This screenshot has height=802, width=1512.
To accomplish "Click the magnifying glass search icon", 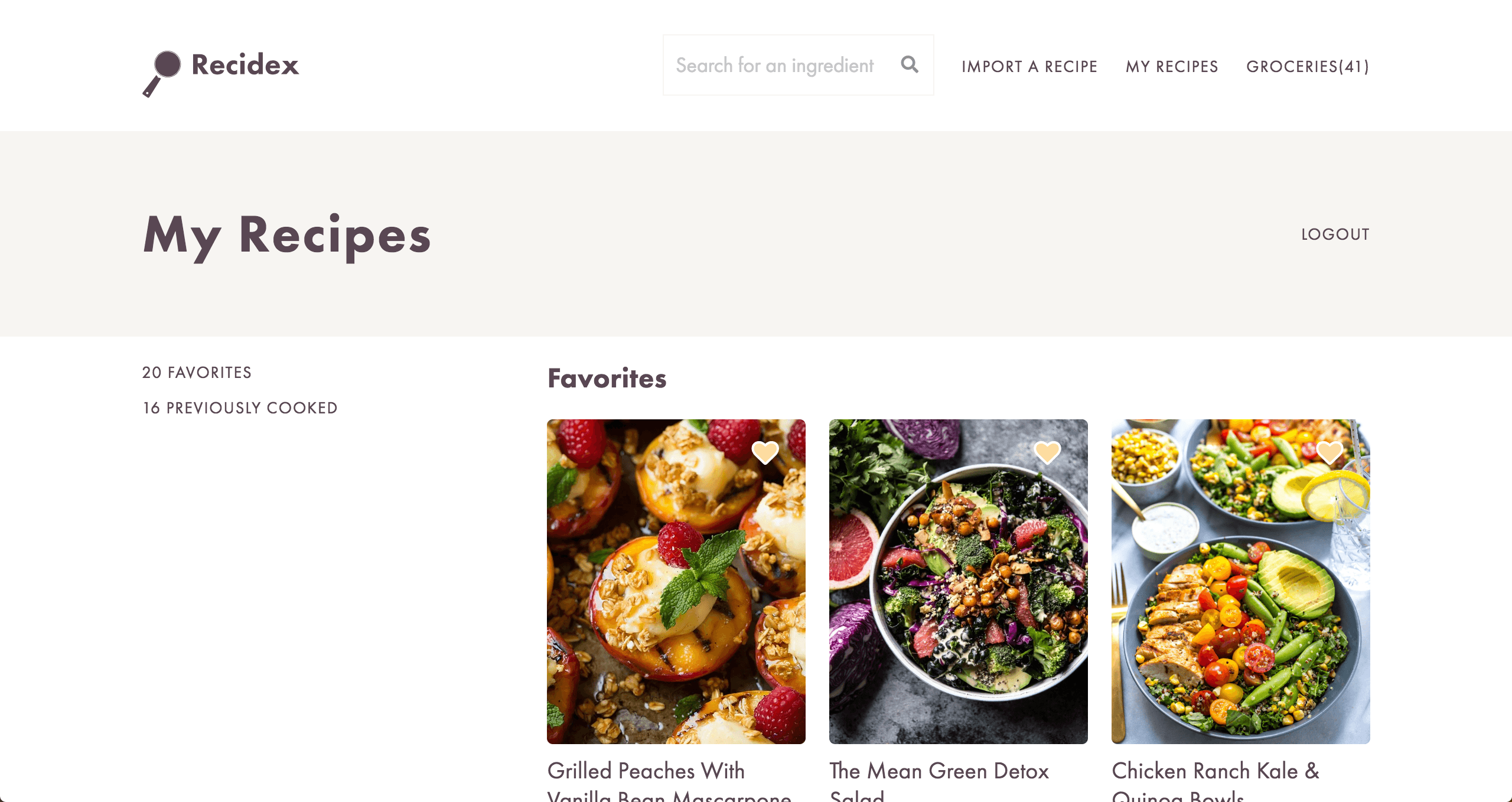I will [x=910, y=64].
